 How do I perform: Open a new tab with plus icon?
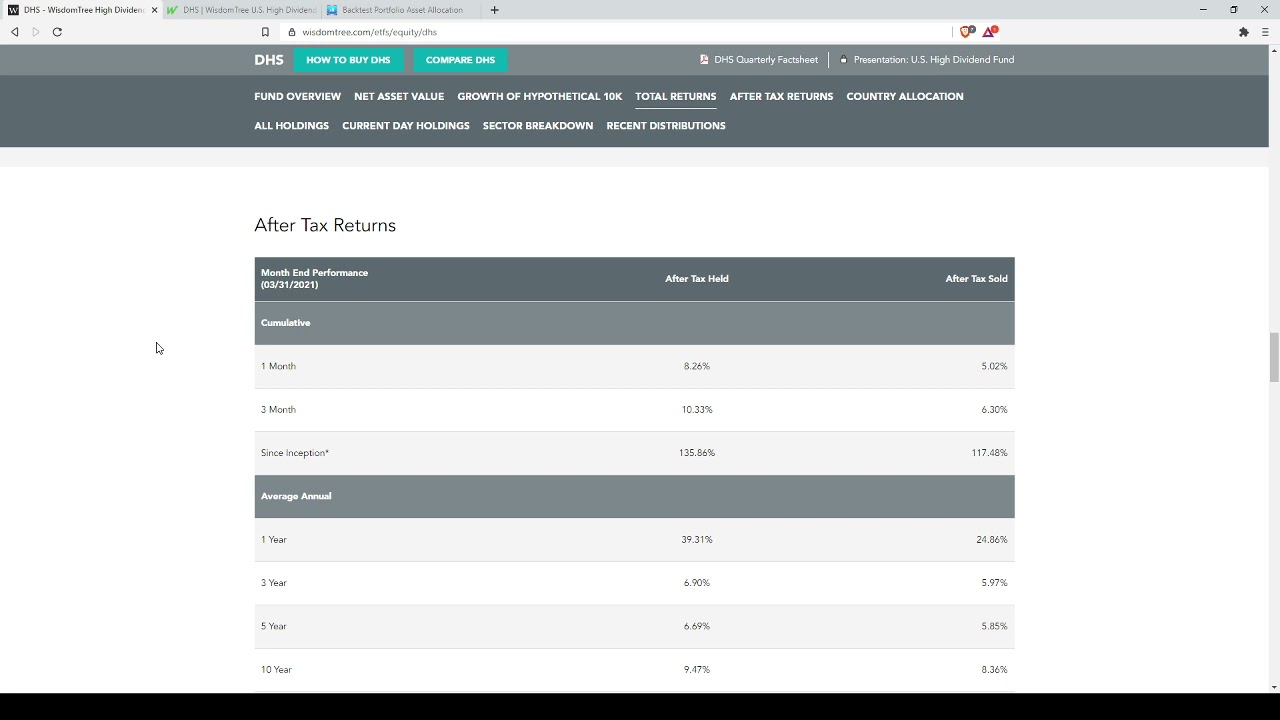494,10
